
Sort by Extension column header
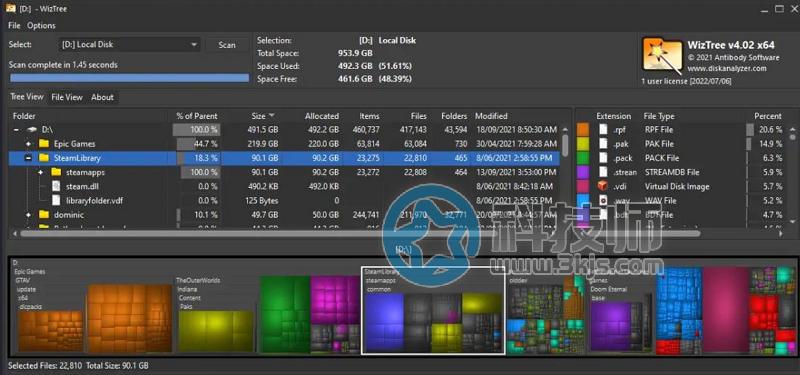[613, 116]
